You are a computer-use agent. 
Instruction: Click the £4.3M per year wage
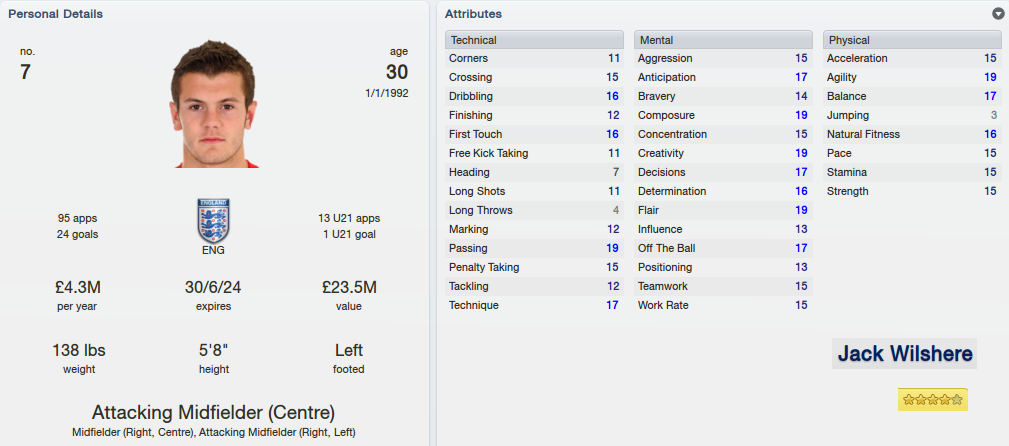(x=78, y=288)
